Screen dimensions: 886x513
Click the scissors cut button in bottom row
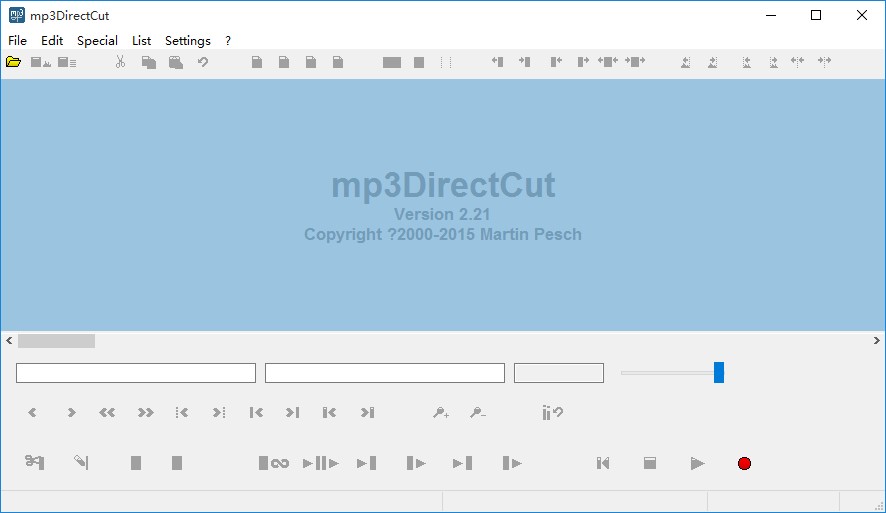34,462
